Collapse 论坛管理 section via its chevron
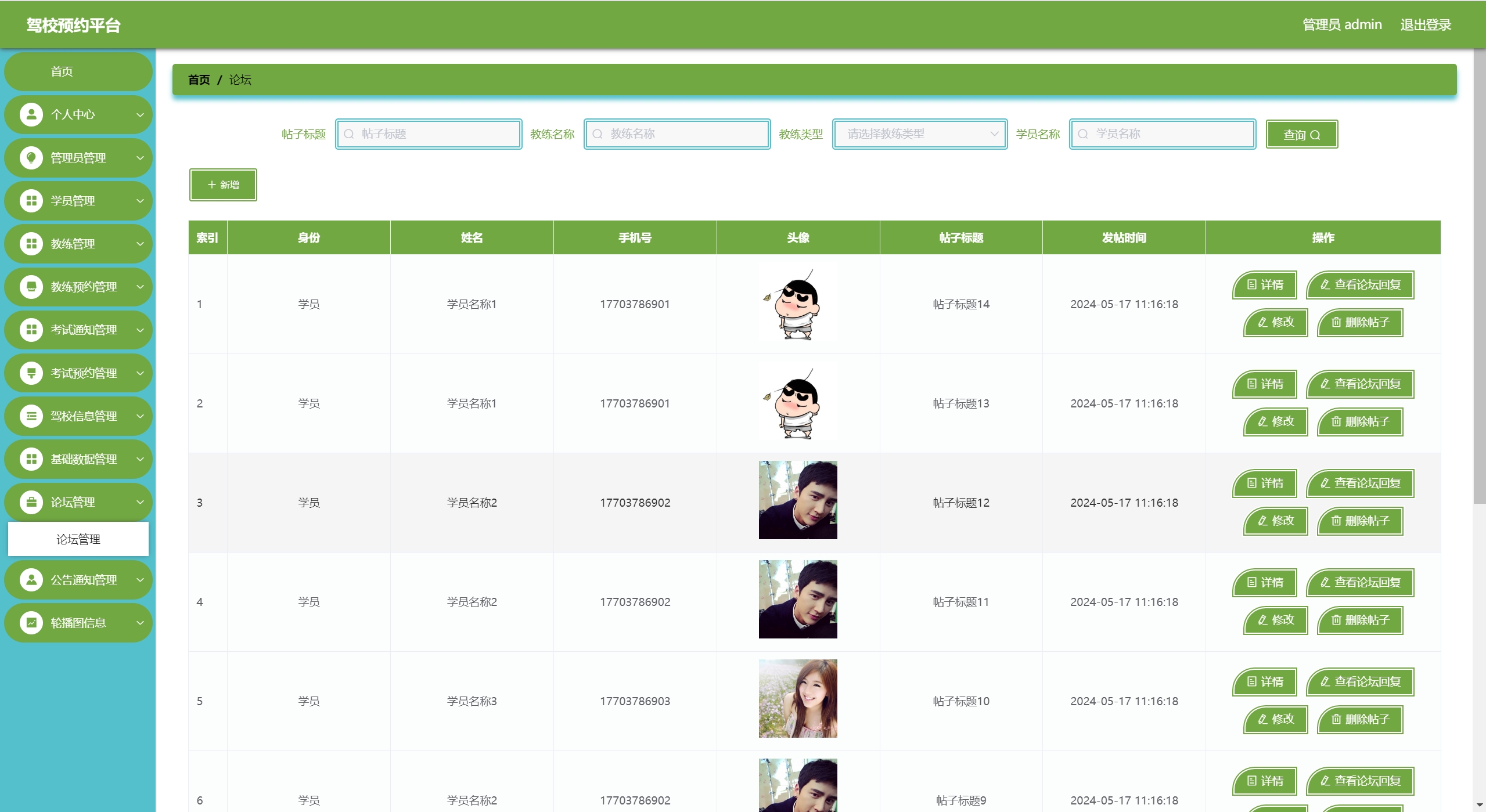This screenshot has height=812, width=1486. (140, 502)
